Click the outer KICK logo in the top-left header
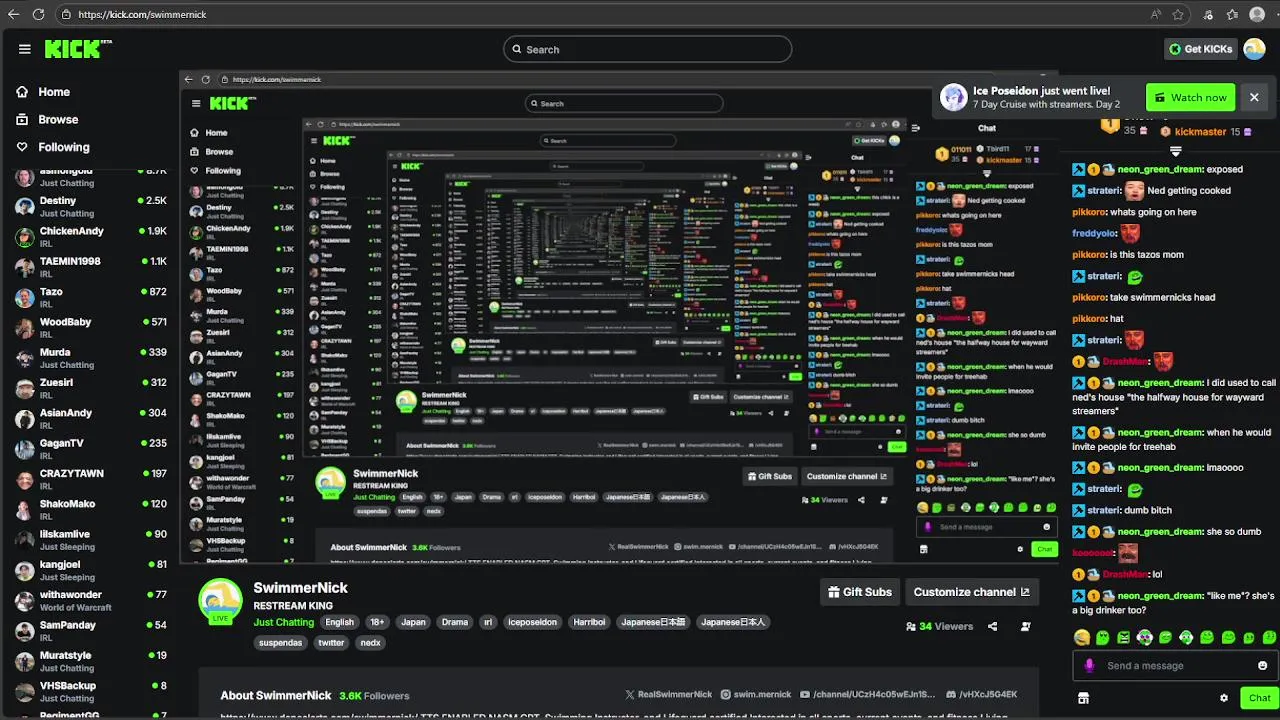 (78, 49)
